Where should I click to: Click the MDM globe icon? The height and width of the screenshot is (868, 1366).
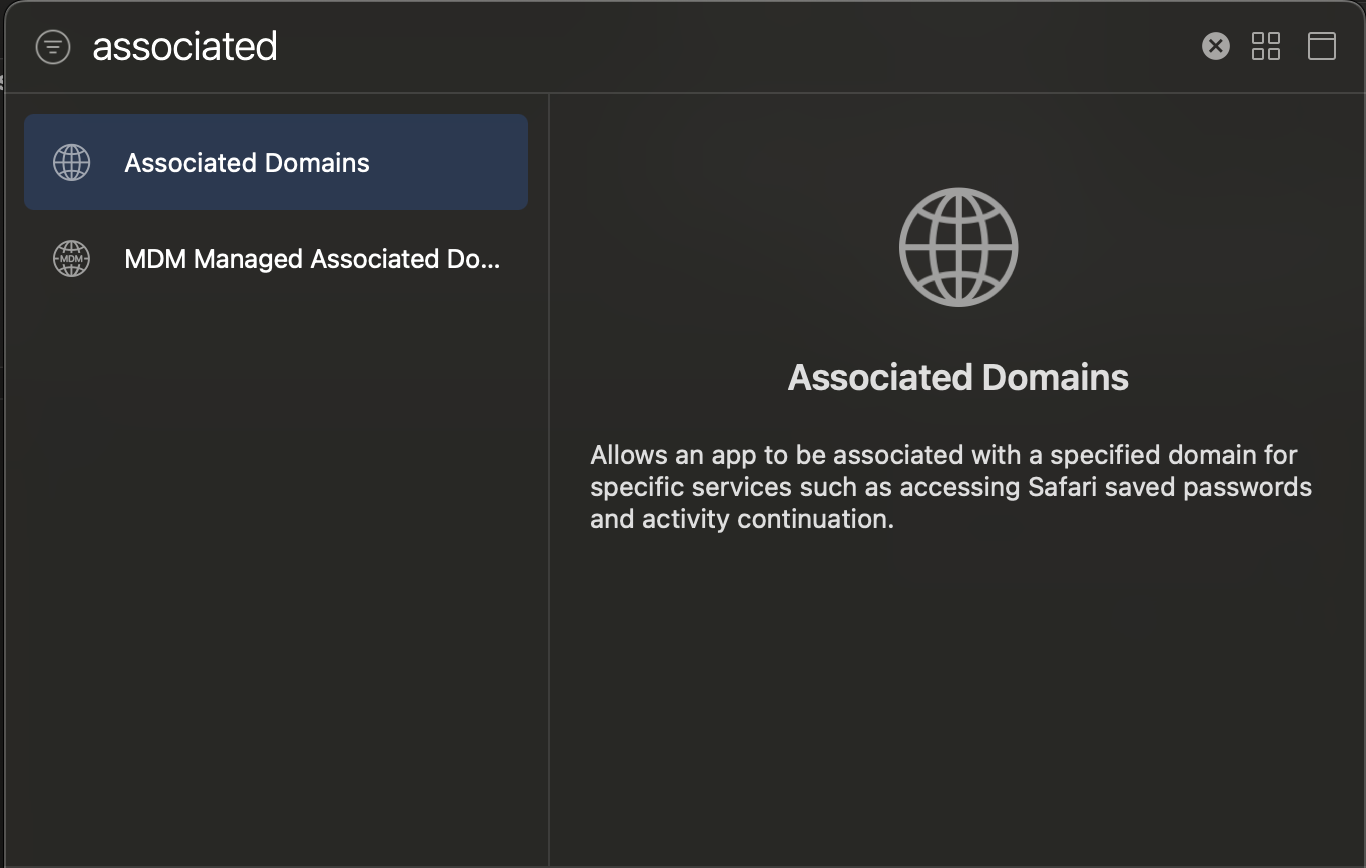click(x=71, y=259)
